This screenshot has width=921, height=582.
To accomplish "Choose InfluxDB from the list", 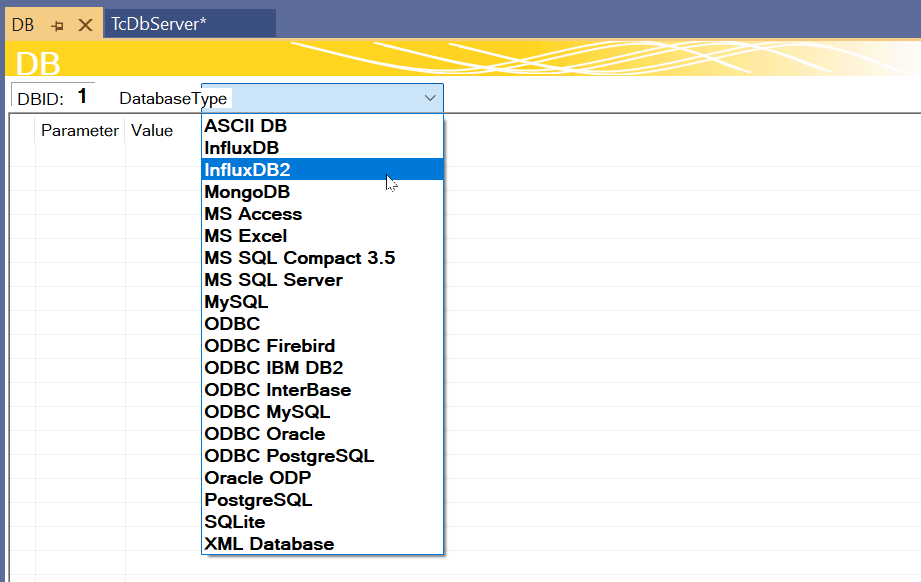I will [x=322, y=148].
